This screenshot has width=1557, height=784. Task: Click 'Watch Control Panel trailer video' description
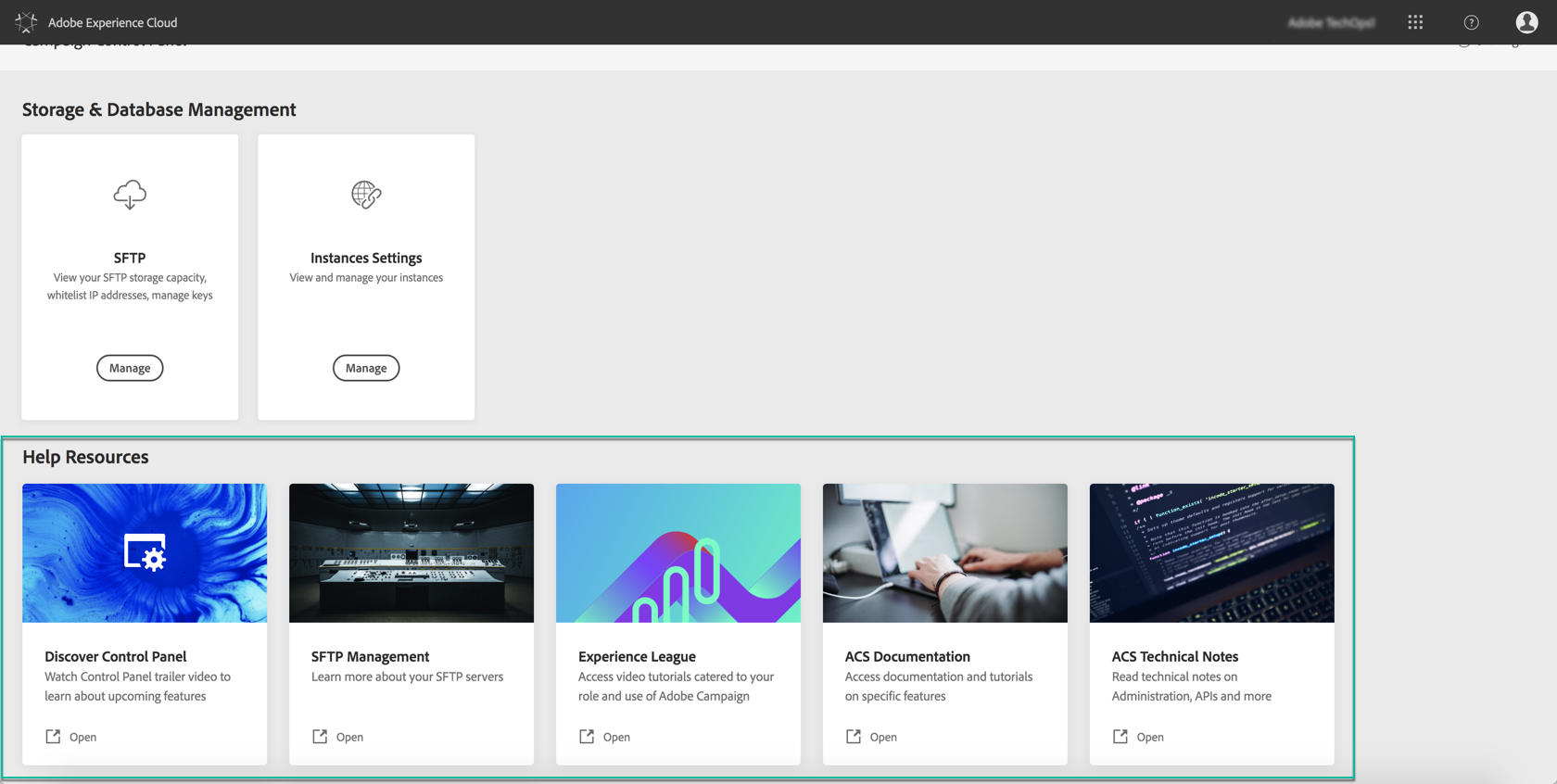coord(138,687)
